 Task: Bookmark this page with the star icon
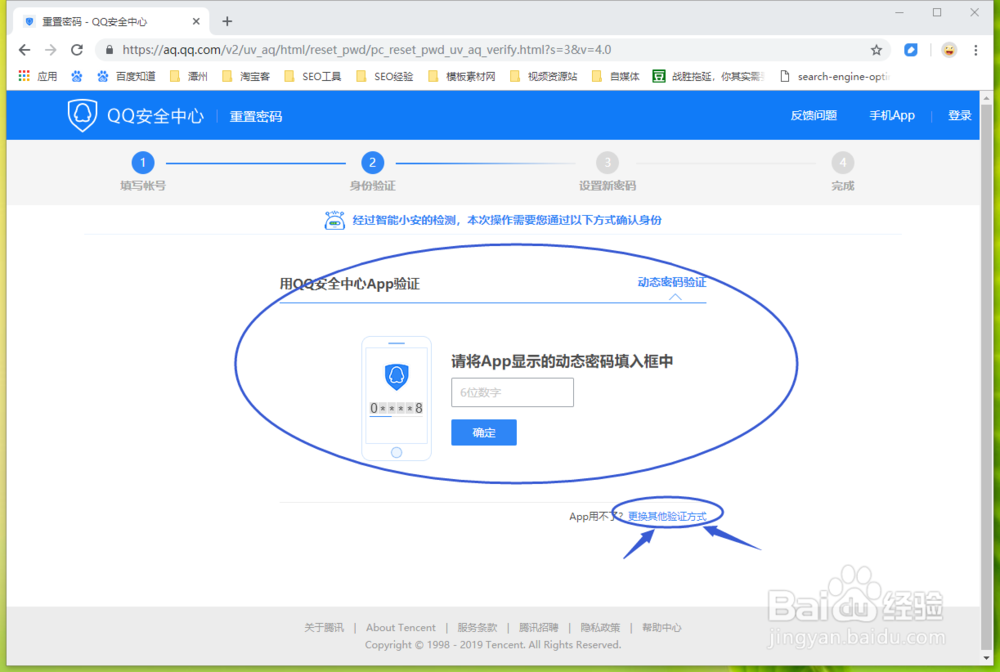876,50
